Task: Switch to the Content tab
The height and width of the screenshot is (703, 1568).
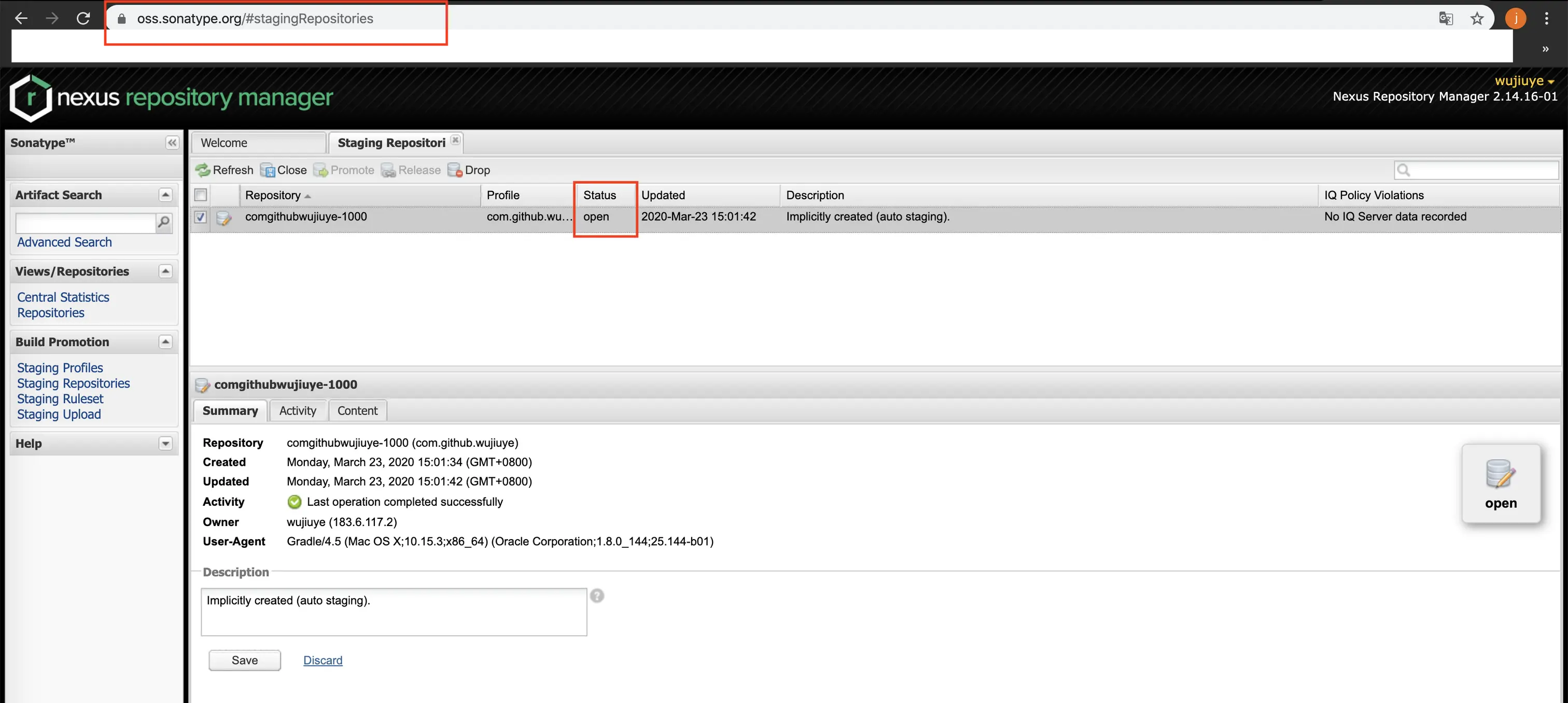Action: click(x=357, y=410)
